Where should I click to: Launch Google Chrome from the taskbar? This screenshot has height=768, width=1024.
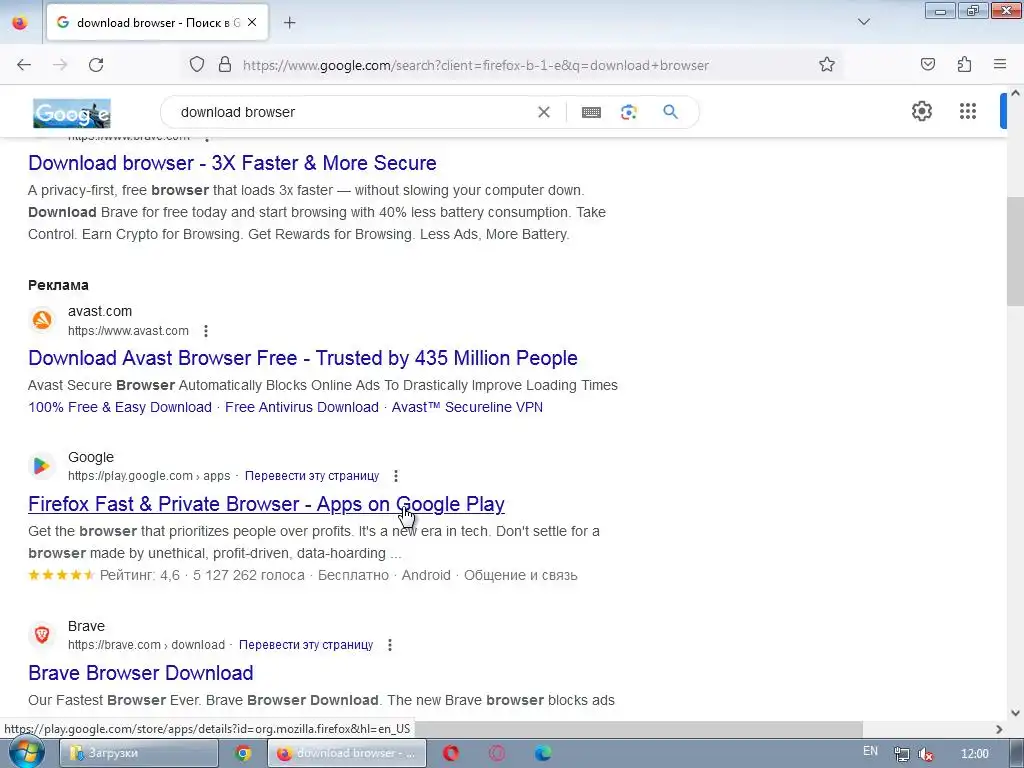(x=243, y=753)
